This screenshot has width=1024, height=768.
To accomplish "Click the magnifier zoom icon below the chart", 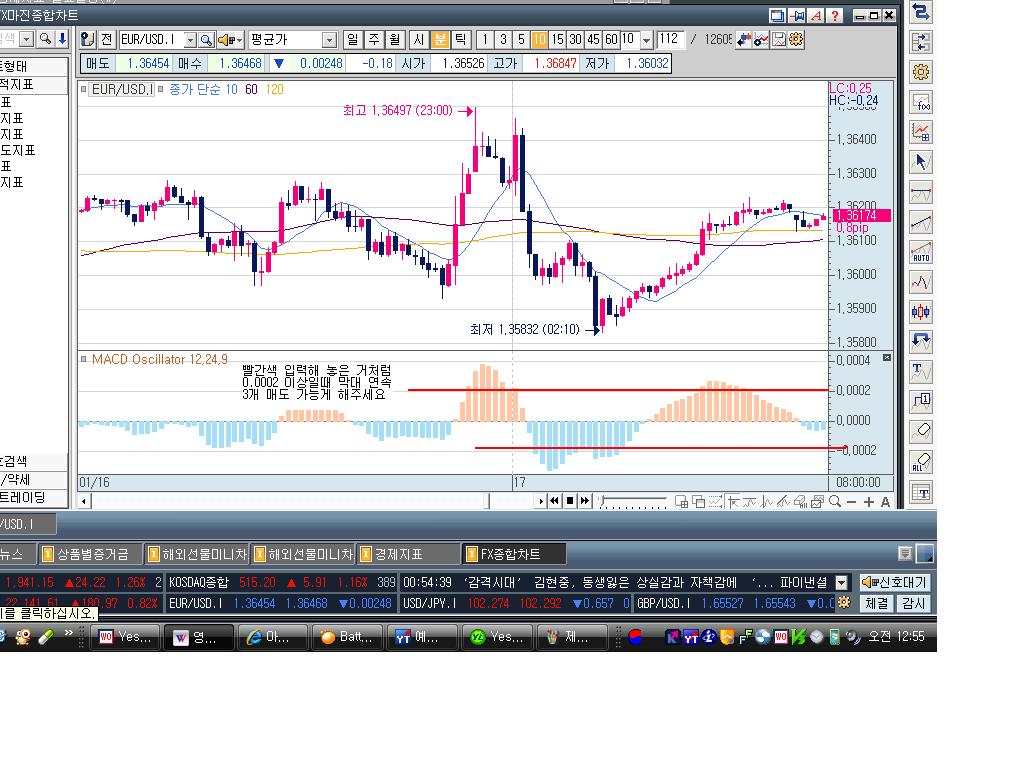I will (x=835, y=502).
